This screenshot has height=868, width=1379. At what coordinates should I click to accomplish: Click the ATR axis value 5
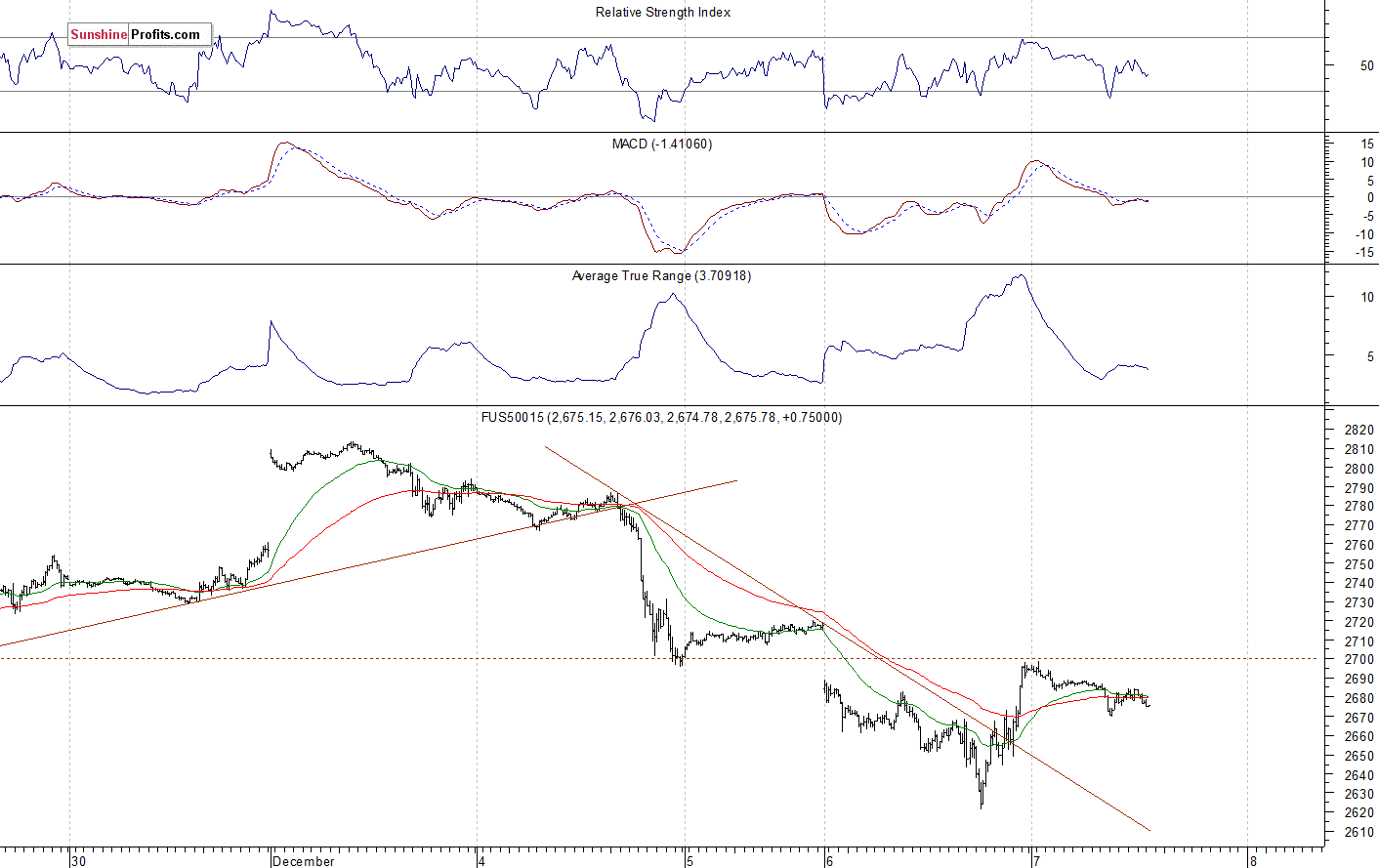(1369, 358)
